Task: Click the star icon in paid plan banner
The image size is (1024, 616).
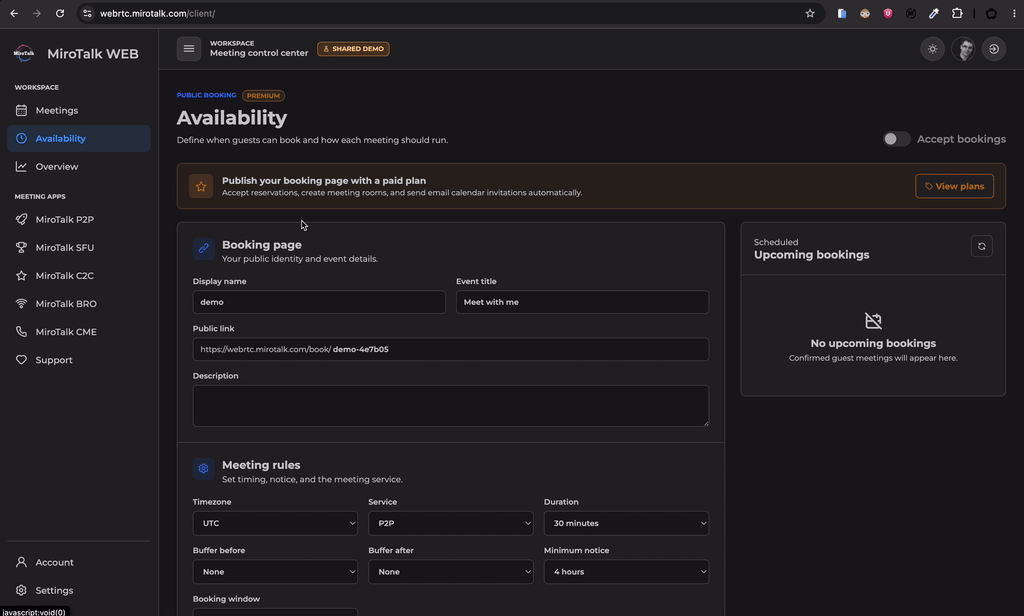Action: pyautogui.click(x=201, y=186)
